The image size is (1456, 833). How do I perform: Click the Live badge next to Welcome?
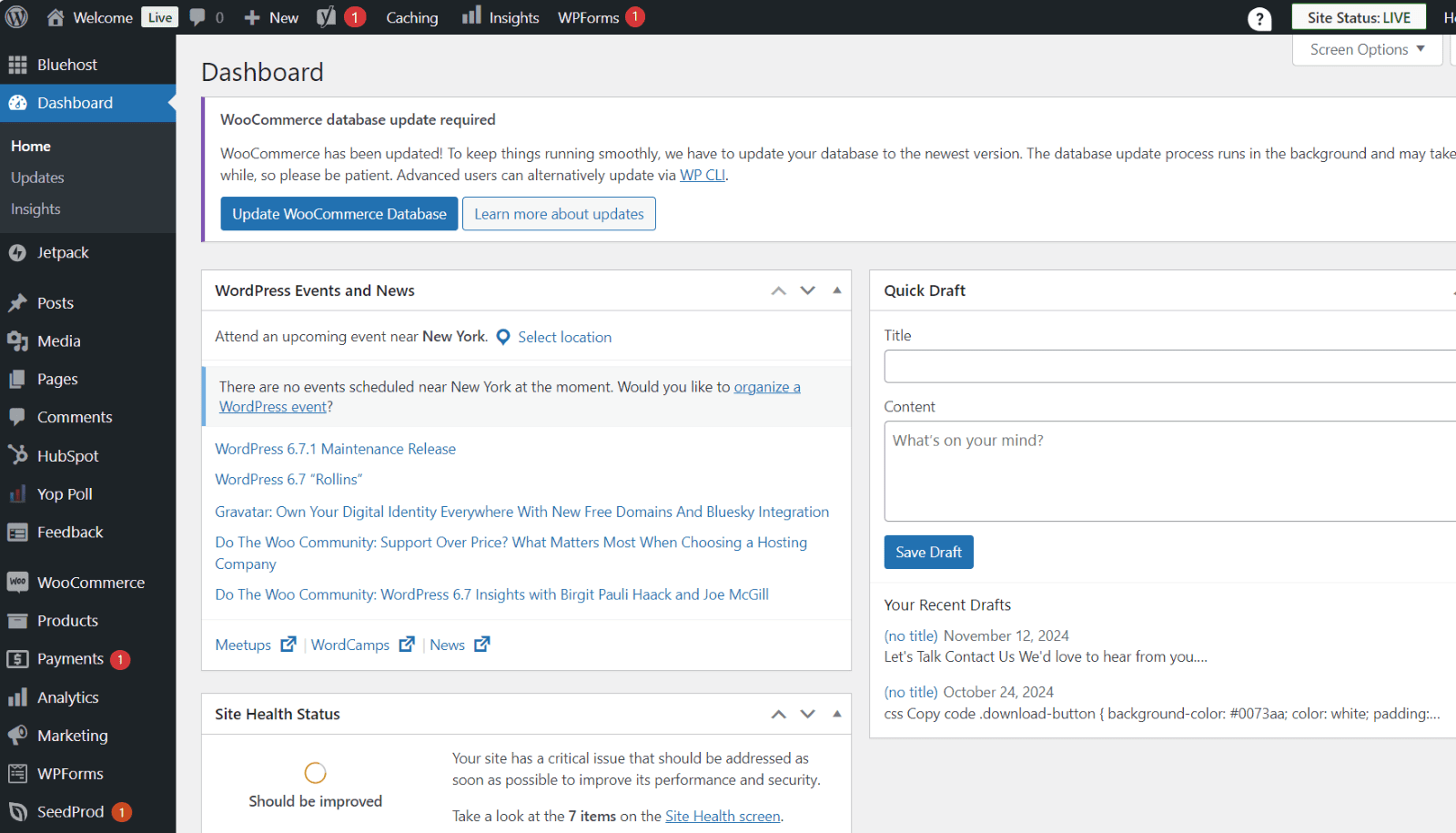coord(159,16)
